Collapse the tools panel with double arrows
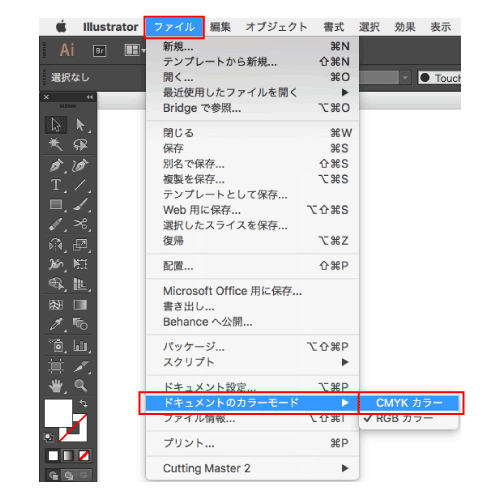Image resolution: width=500 pixels, height=500 pixels. coord(89,97)
